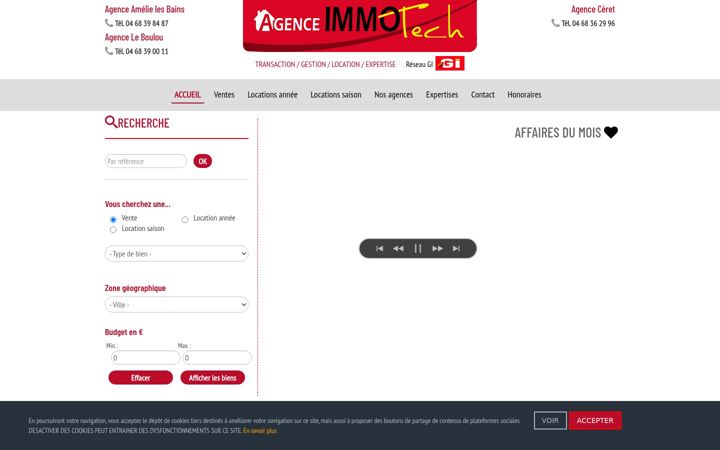Click the heart icon next to Affaires du mois
The height and width of the screenshot is (450, 720).
[611, 132]
